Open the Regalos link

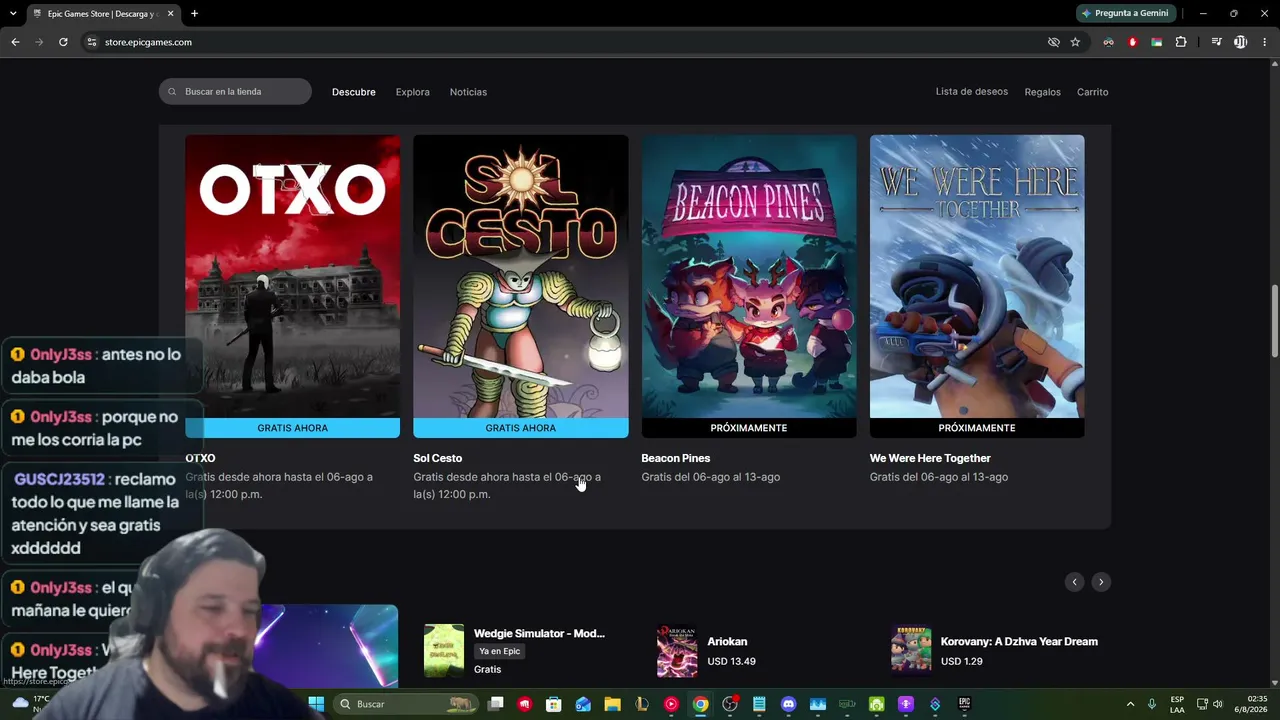pyautogui.click(x=1042, y=92)
